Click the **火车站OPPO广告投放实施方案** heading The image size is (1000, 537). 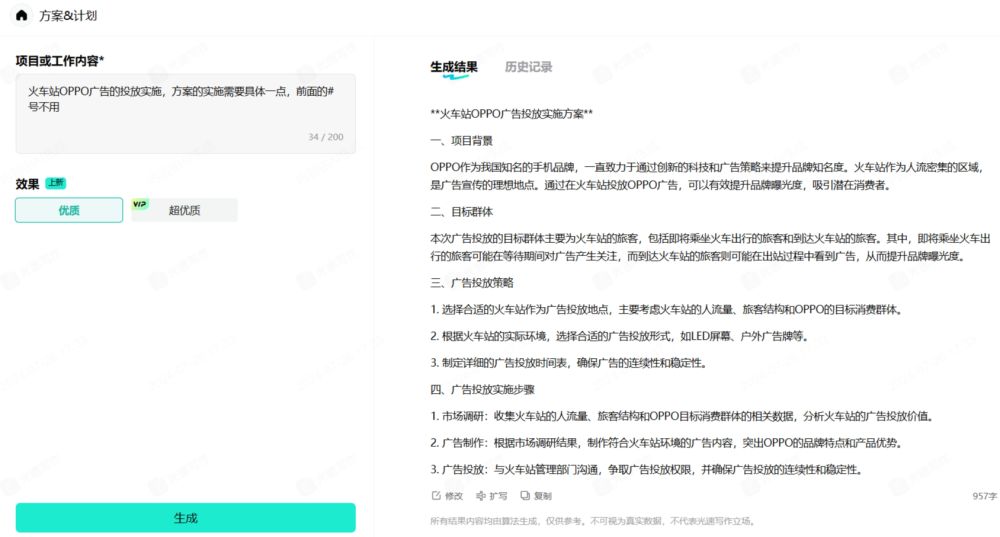pos(511,114)
